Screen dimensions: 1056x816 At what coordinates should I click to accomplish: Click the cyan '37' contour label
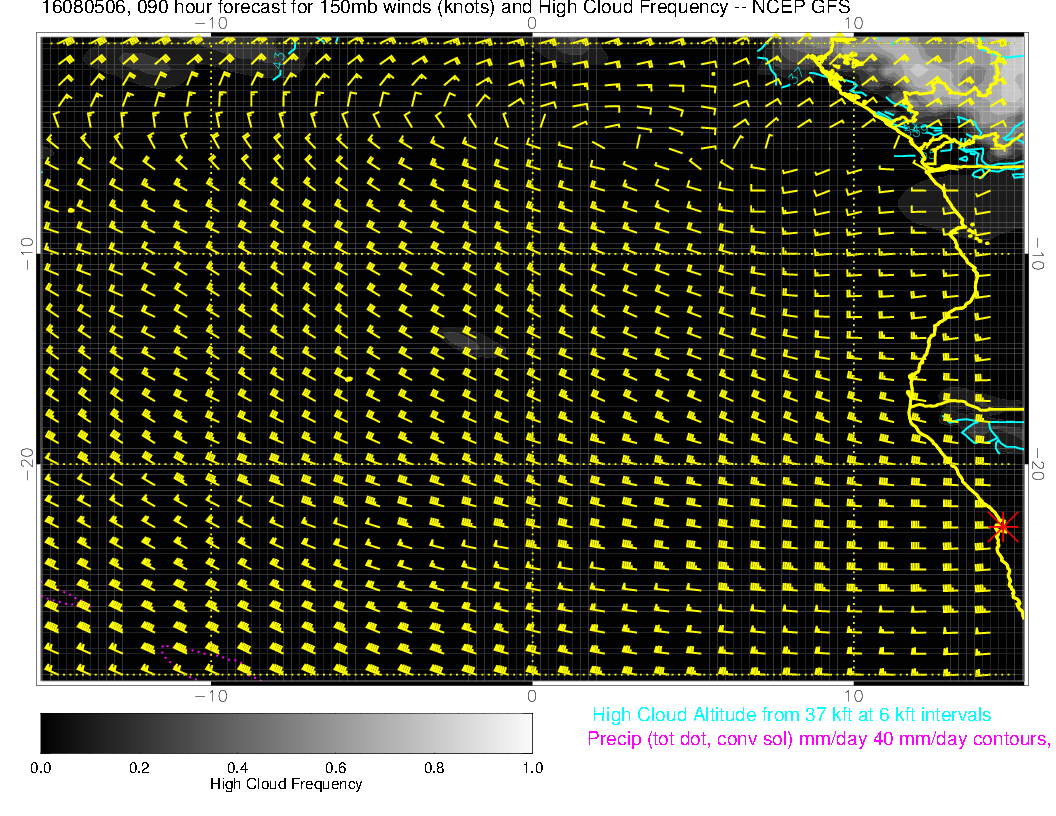(x=796, y=76)
